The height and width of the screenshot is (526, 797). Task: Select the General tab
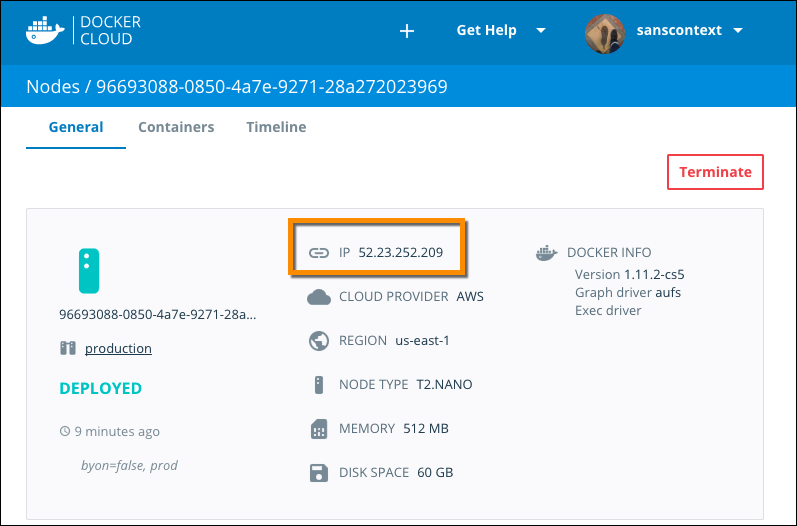76,127
